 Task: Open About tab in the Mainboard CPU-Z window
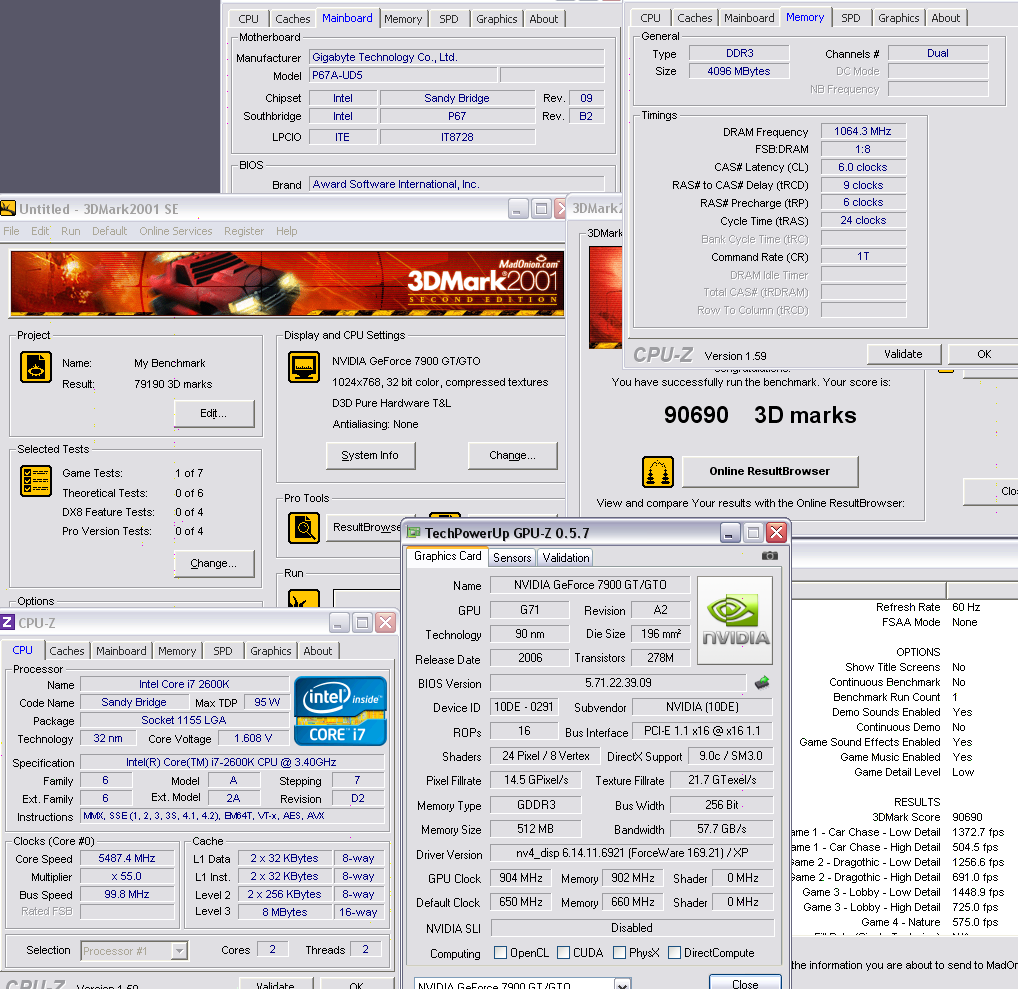point(543,19)
